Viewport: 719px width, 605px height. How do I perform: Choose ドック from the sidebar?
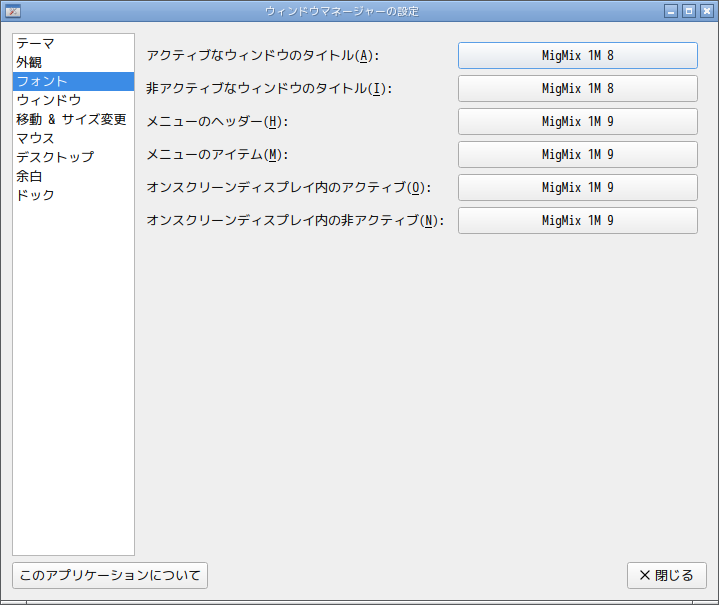(x=36, y=195)
